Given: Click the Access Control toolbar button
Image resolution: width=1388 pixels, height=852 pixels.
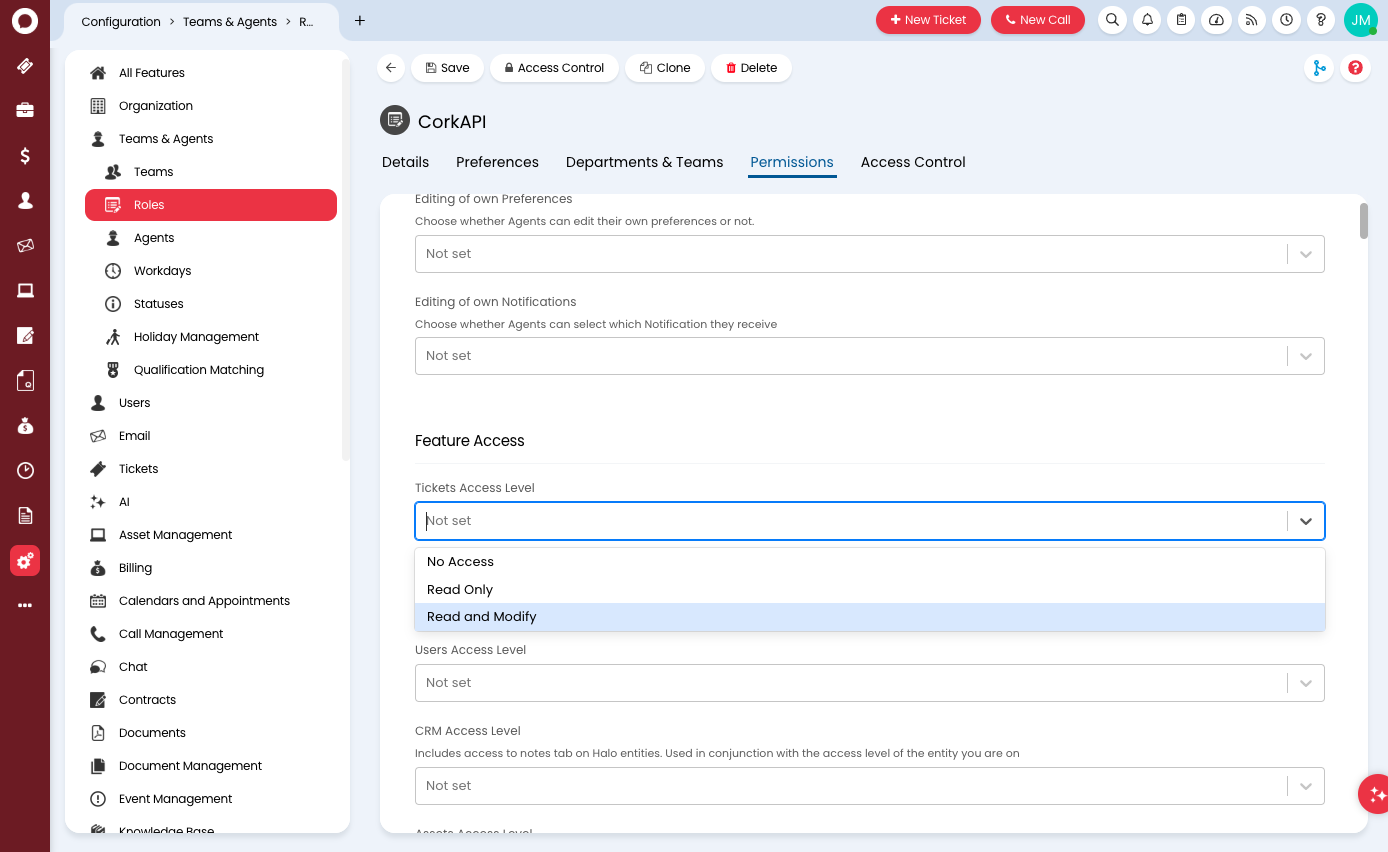Looking at the screenshot, I should pyautogui.click(x=554, y=68).
